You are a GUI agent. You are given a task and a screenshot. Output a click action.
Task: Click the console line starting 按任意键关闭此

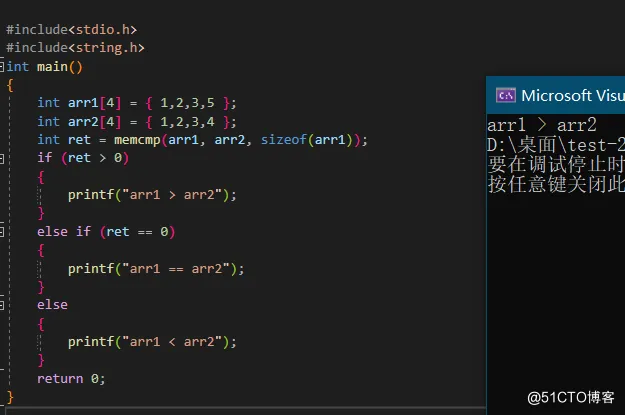(556, 184)
